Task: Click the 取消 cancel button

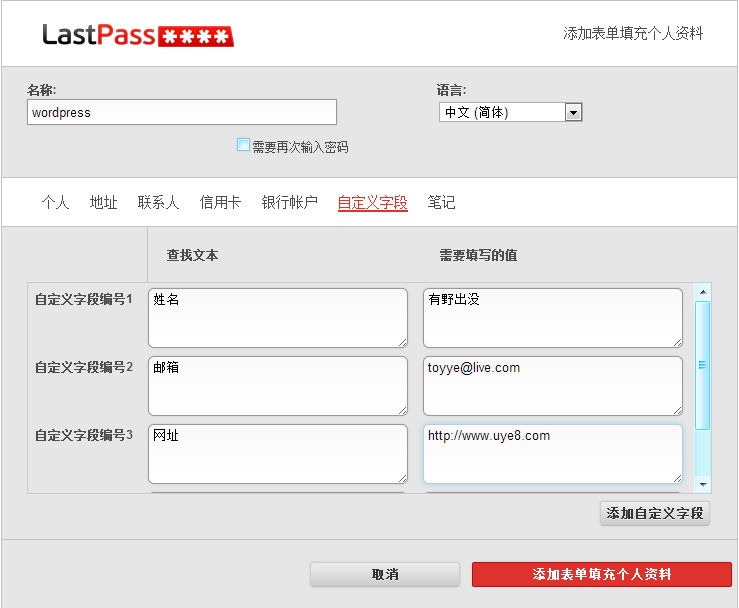Action: point(385,574)
